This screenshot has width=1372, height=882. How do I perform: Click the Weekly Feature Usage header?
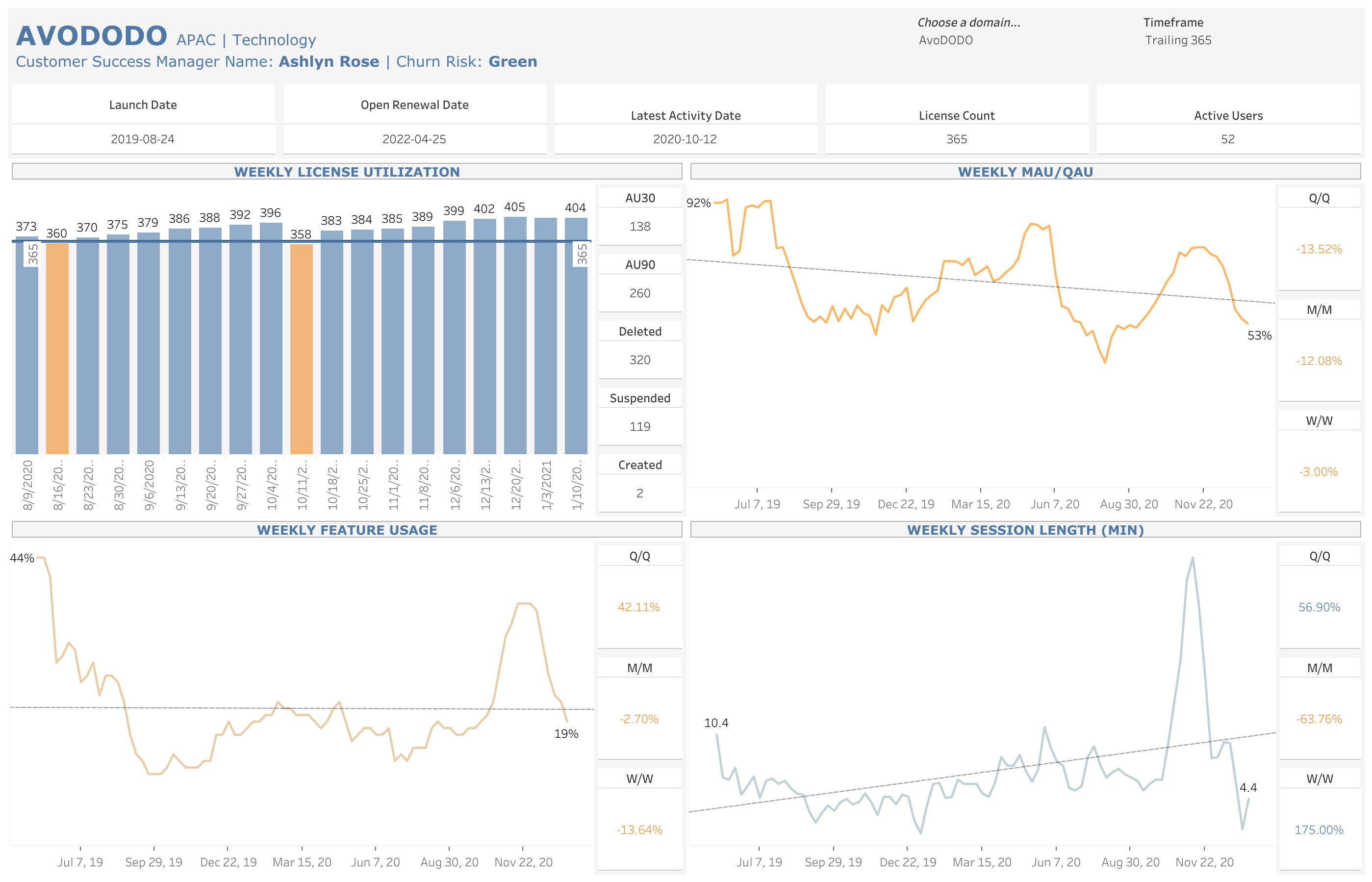point(347,530)
